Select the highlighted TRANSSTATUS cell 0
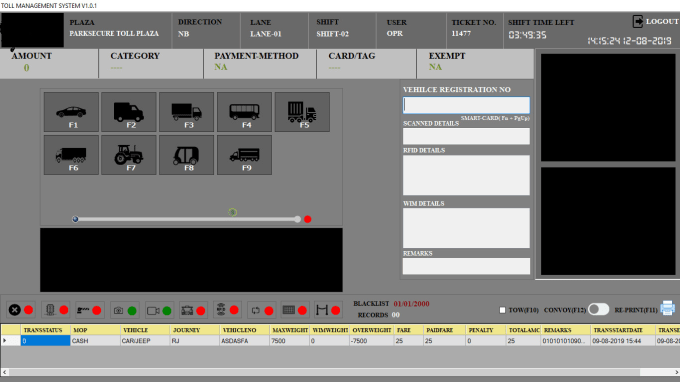Image resolution: width=680 pixels, height=382 pixels. [x=46, y=341]
